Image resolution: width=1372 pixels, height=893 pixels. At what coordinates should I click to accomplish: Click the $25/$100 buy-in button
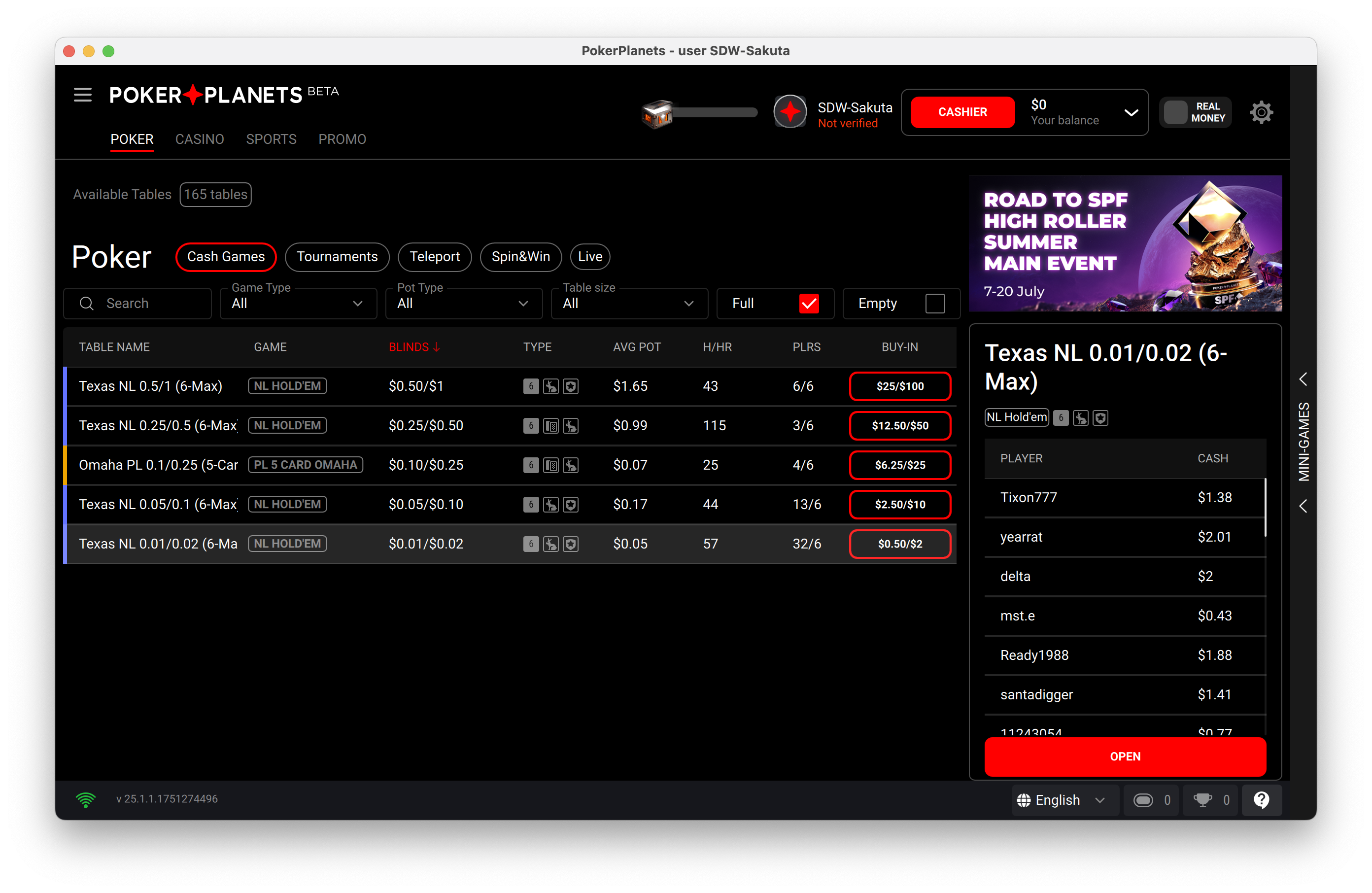click(x=900, y=386)
